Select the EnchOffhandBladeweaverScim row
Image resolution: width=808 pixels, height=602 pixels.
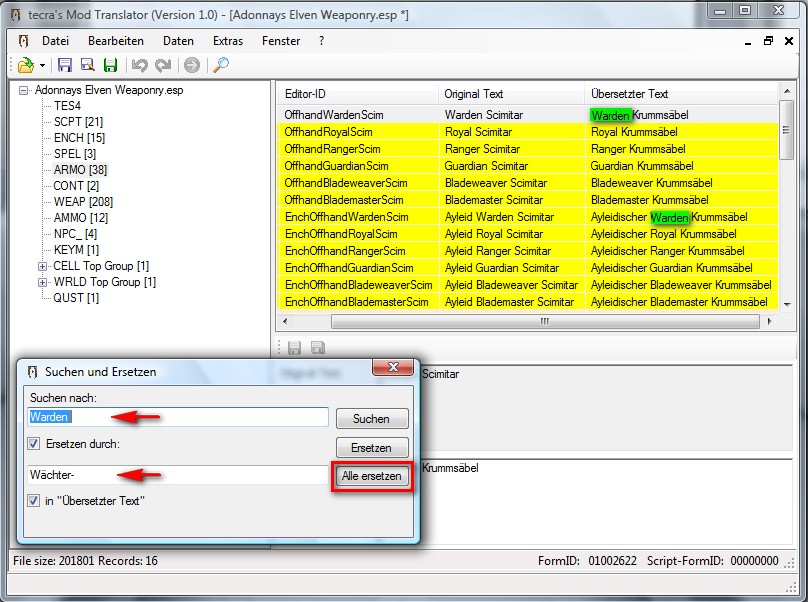click(x=528, y=285)
